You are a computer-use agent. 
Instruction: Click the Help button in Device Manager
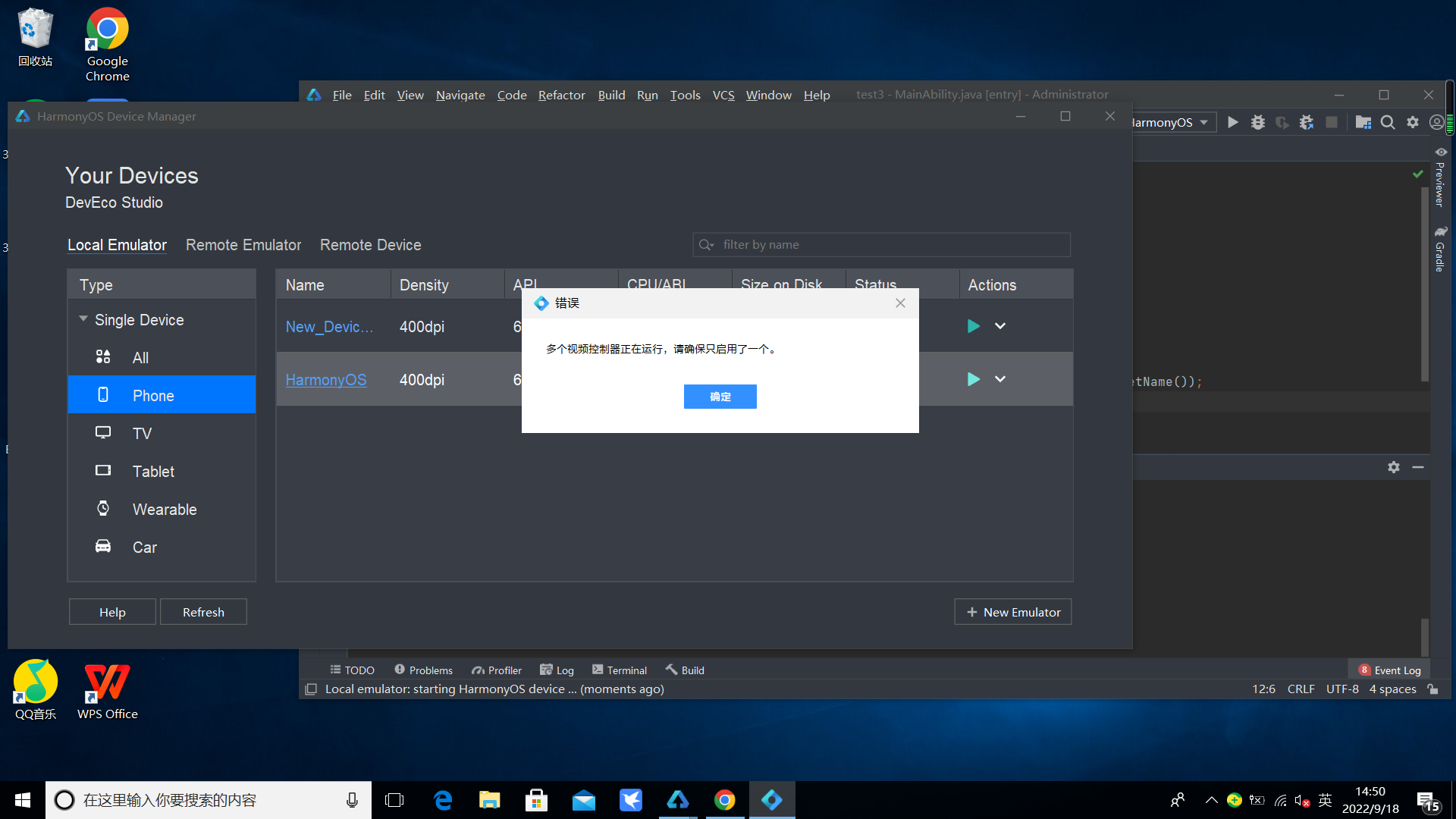pyautogui.click(x=112, y=612)
